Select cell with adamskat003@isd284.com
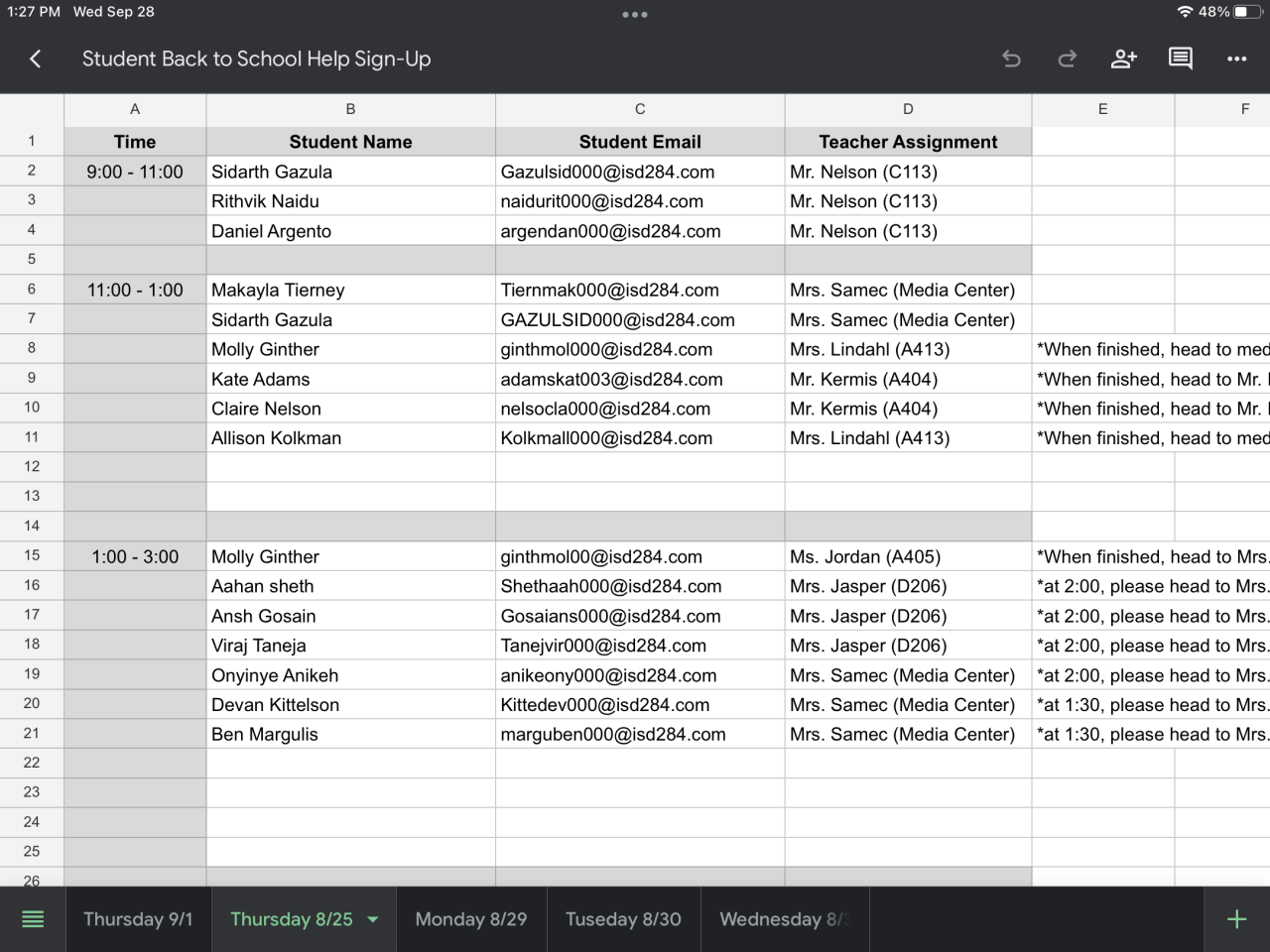The width and height of the screenshot is (1270, 952). click(640, 379)
